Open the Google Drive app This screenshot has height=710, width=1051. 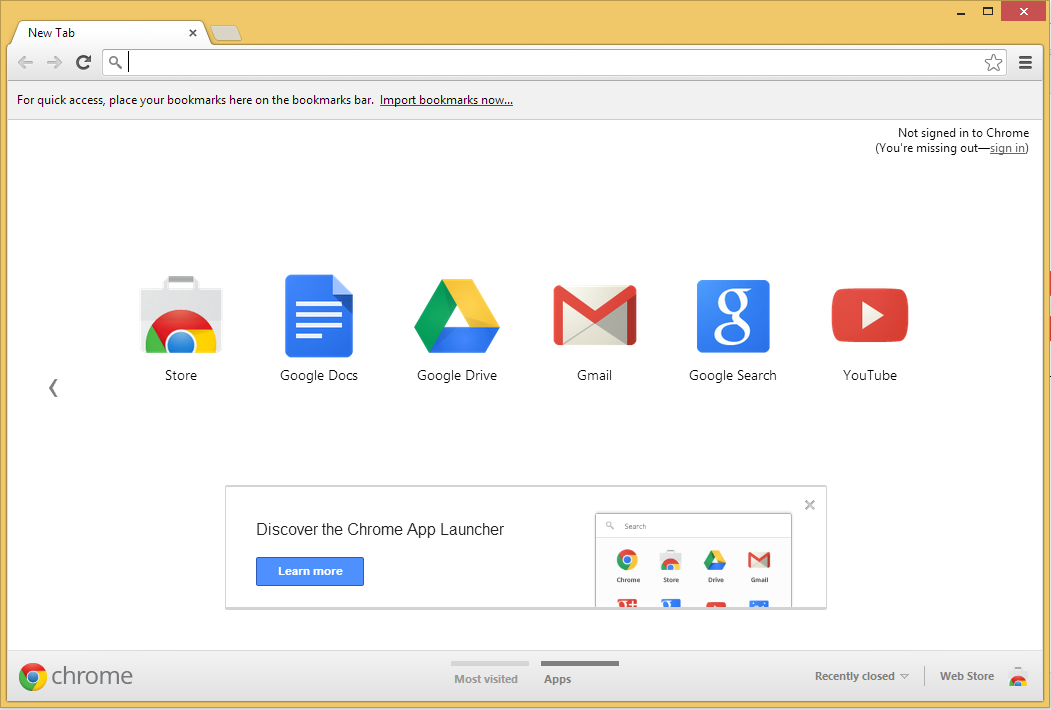point(457,316)
